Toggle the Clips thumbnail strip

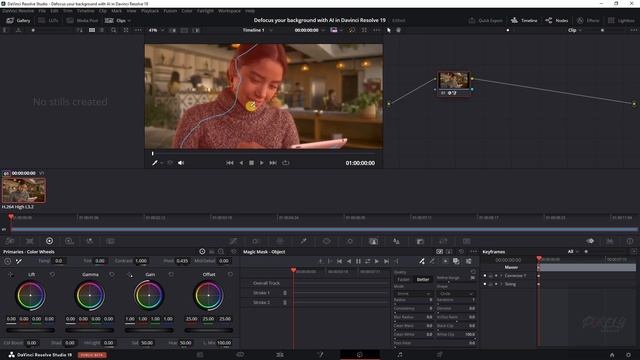point(117,20)
